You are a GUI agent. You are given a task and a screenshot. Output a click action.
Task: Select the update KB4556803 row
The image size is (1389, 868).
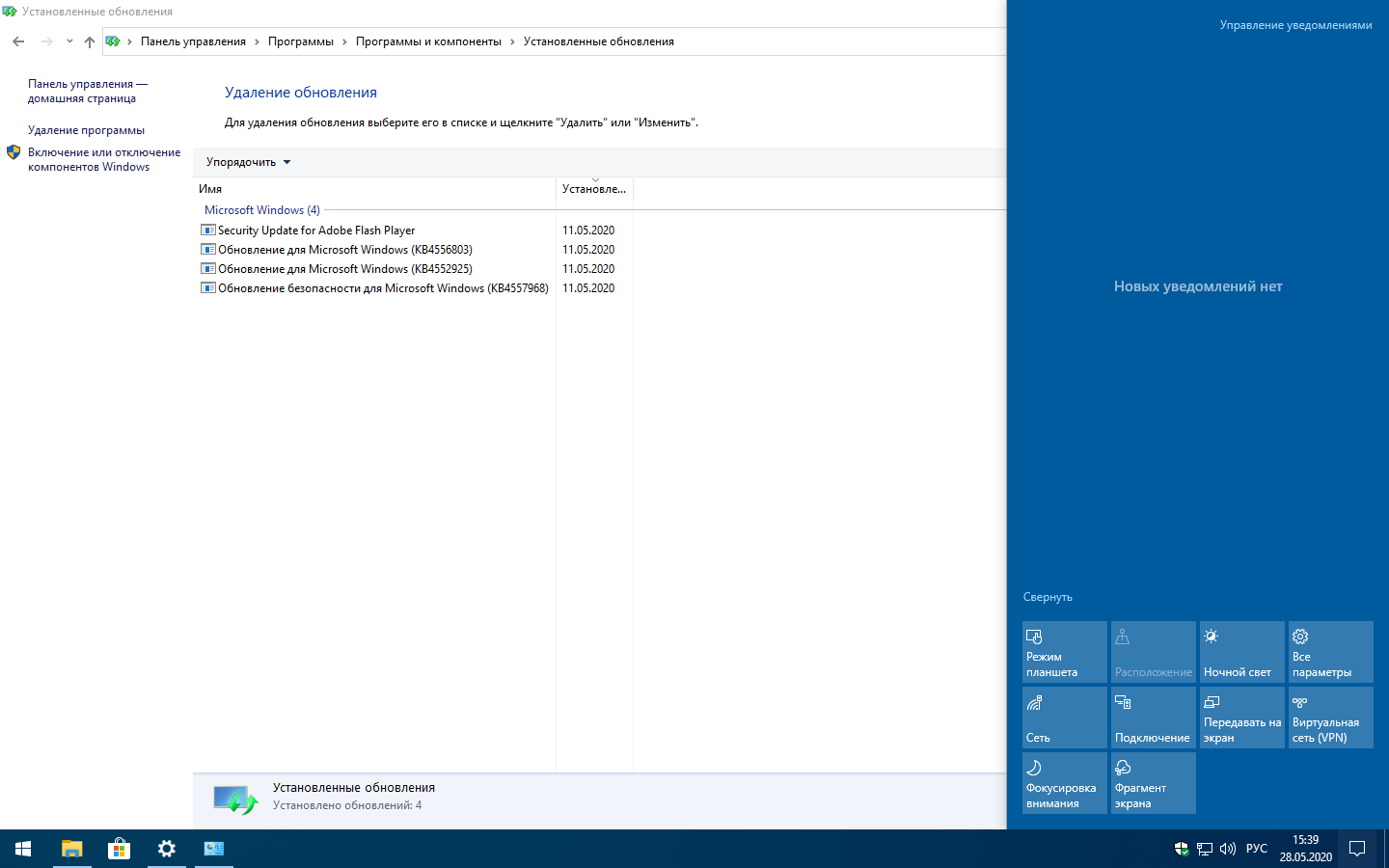[345, 250]
